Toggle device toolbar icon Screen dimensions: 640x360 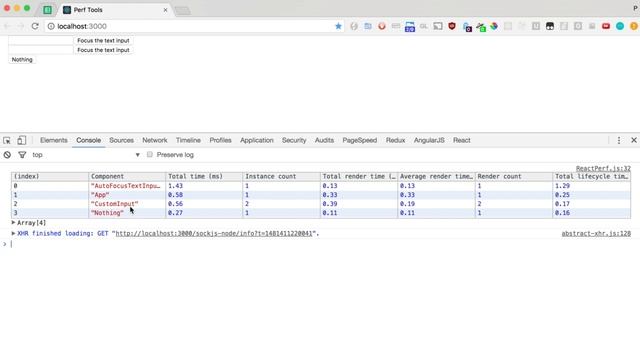[x=21, y=140]
